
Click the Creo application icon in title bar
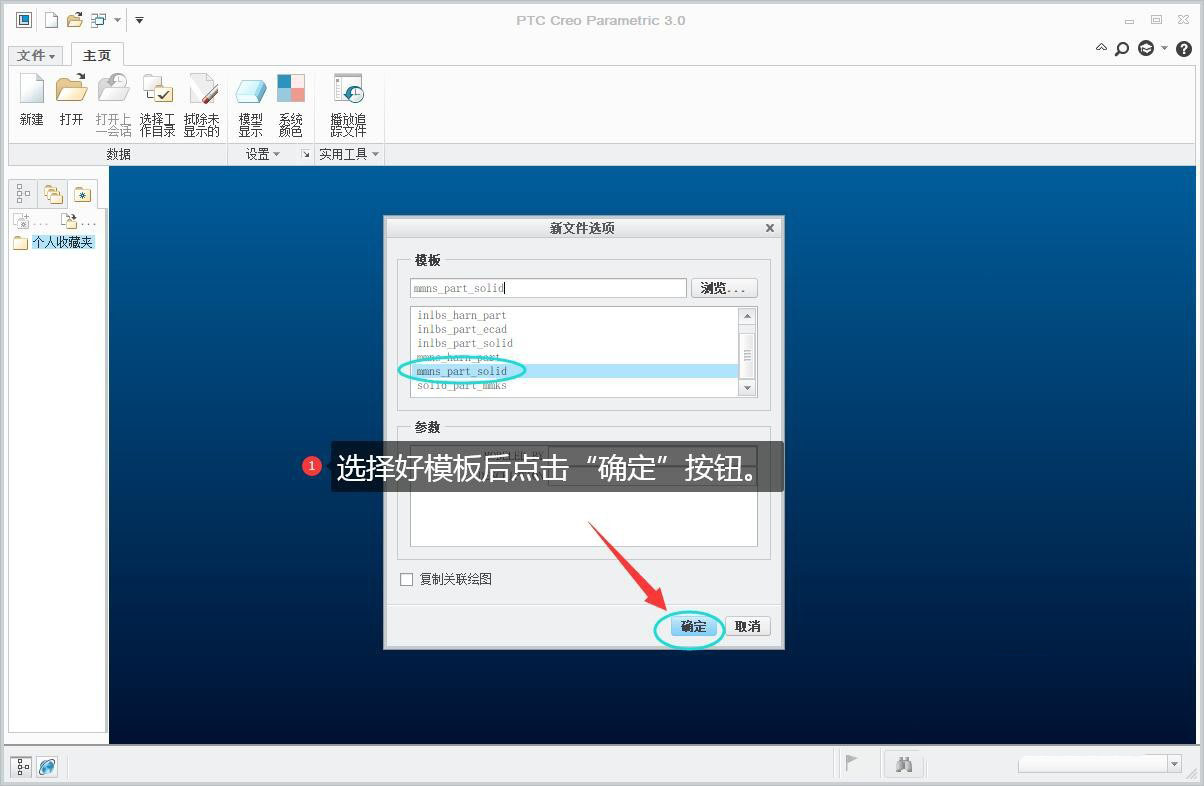coord(24,20)
